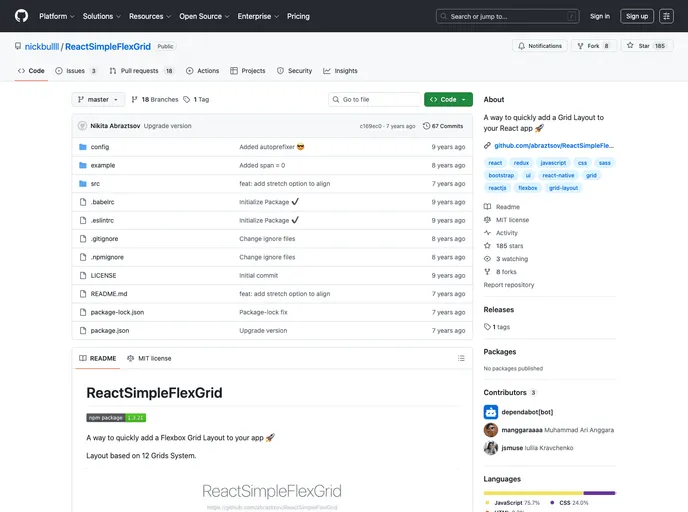This screenshot has width=688, height=512.
Task: Select the README tab in file viewer
Action: click(97, 358)
